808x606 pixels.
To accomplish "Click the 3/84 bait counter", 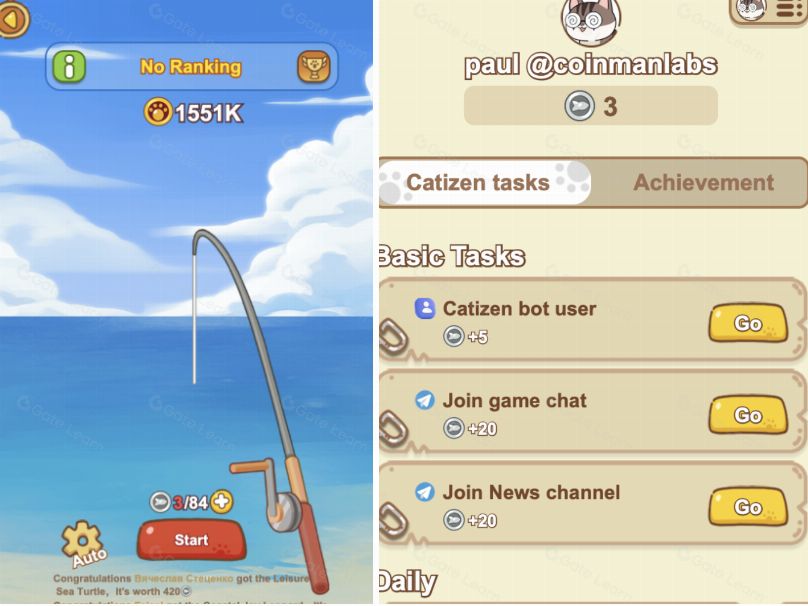I will (180, 502).
